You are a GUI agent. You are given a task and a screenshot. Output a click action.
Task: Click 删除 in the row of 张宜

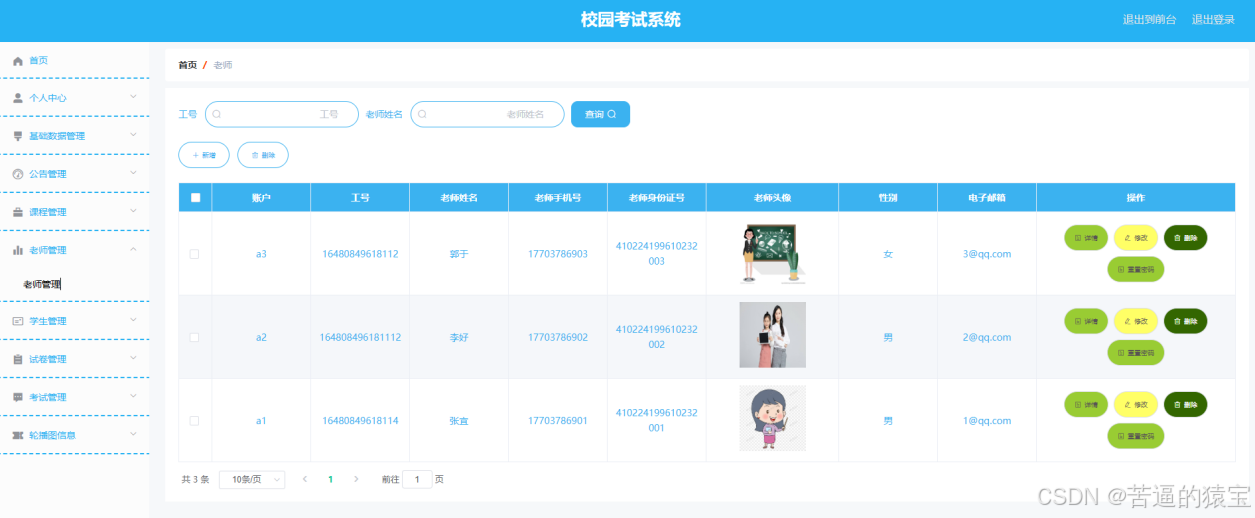coord(1186,405)
